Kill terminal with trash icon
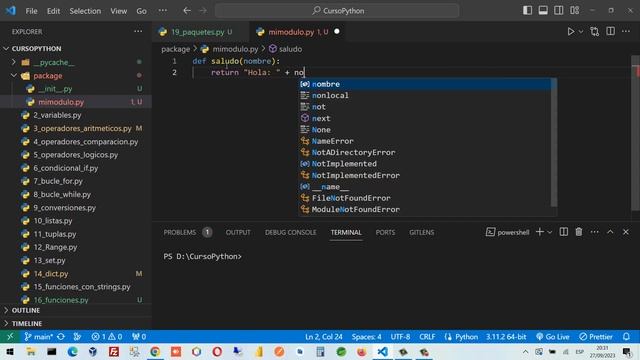This screenshot has height=360, width=640. tap(579, 232)
